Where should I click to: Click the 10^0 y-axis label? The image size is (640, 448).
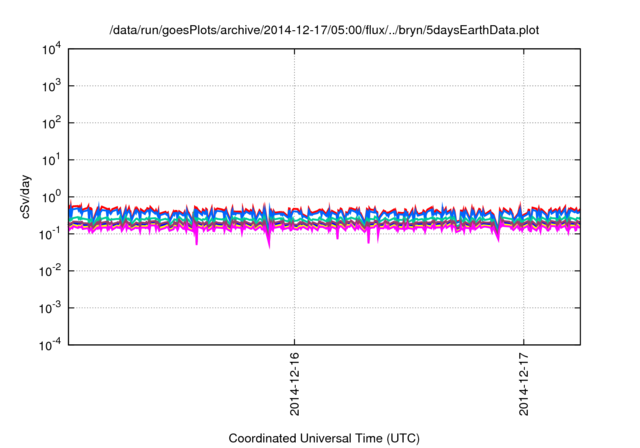(x=52, y=197)
